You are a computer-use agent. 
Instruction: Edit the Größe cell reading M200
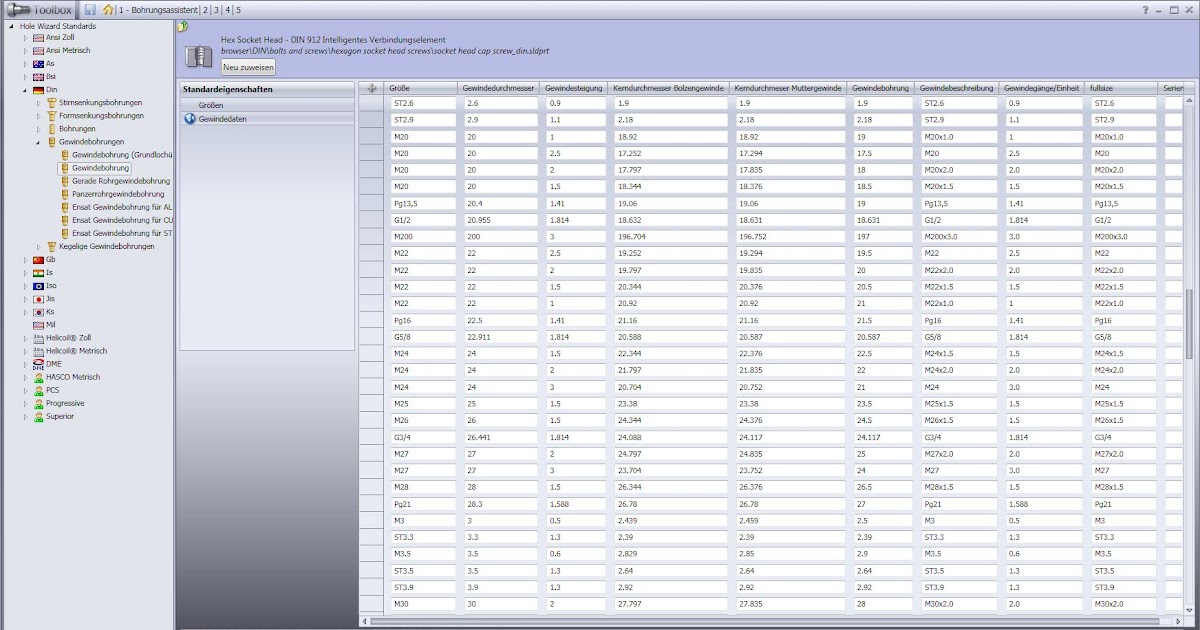[423, 237]
